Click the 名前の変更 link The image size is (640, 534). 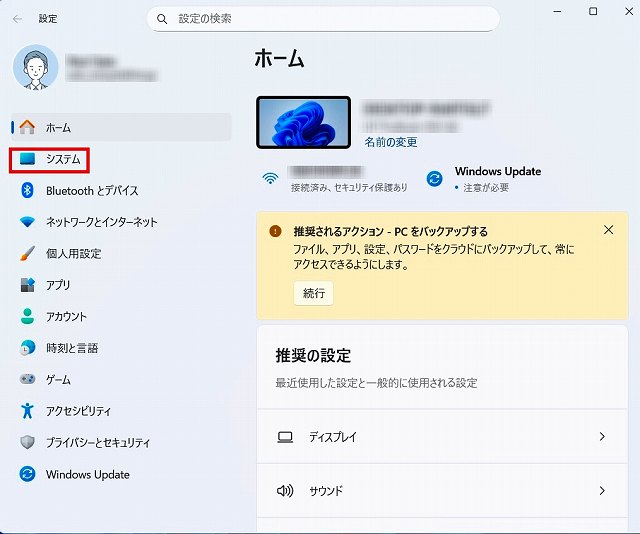pos(391,142)
